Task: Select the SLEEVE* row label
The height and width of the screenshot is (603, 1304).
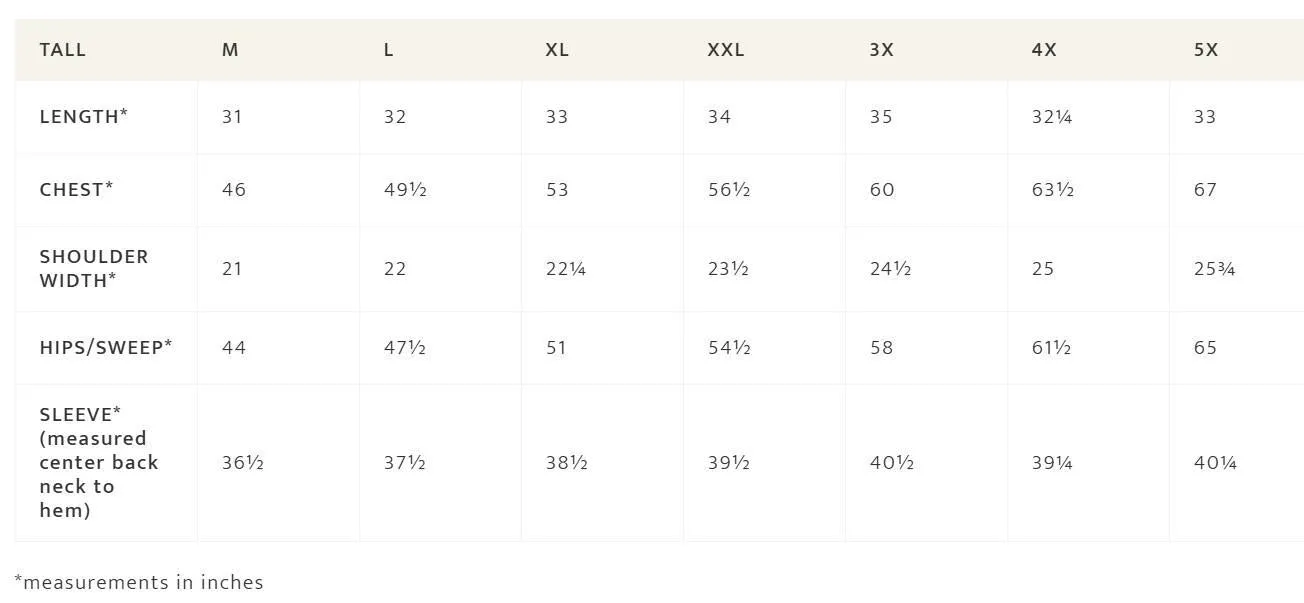Action: [x=99, y=462]
